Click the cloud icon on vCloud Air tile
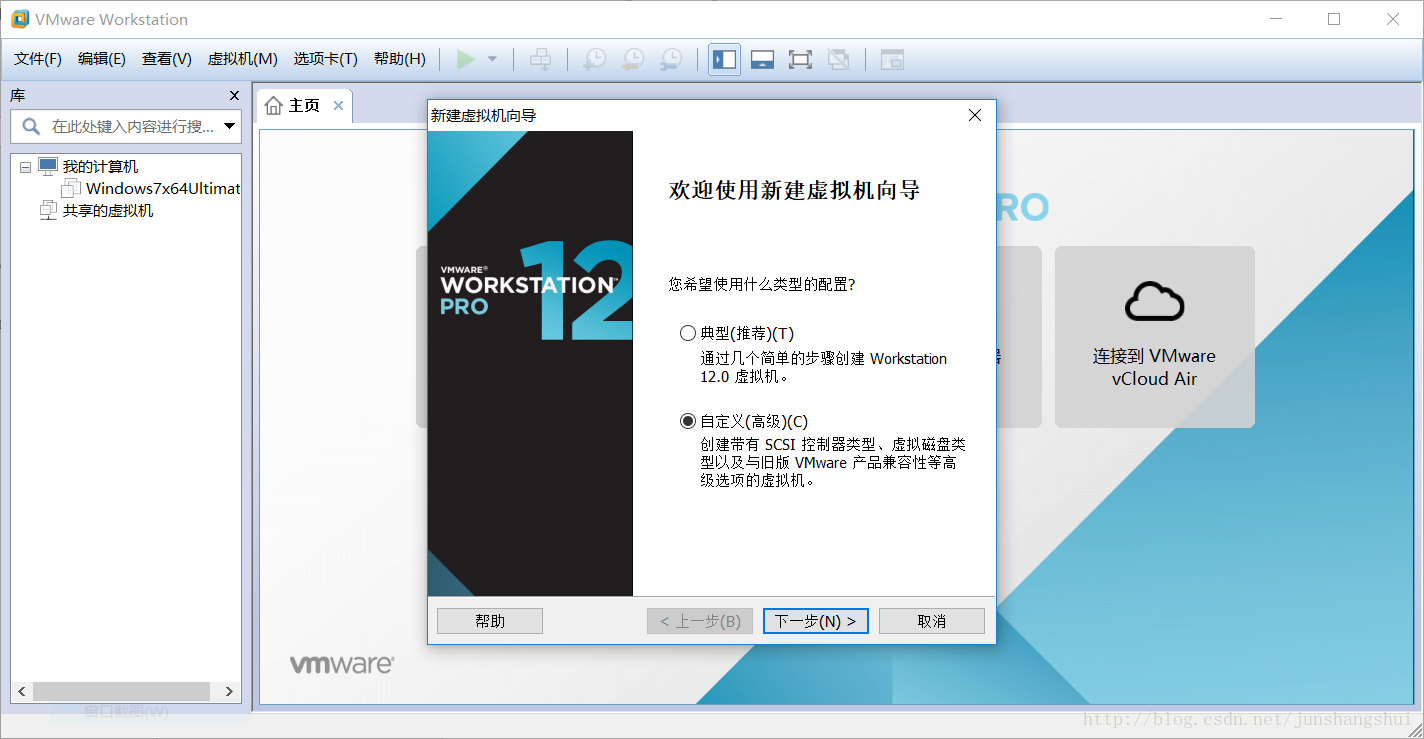Viewport: 1424px width, 739px height. pyautogui.click(x=1154, y=301)
